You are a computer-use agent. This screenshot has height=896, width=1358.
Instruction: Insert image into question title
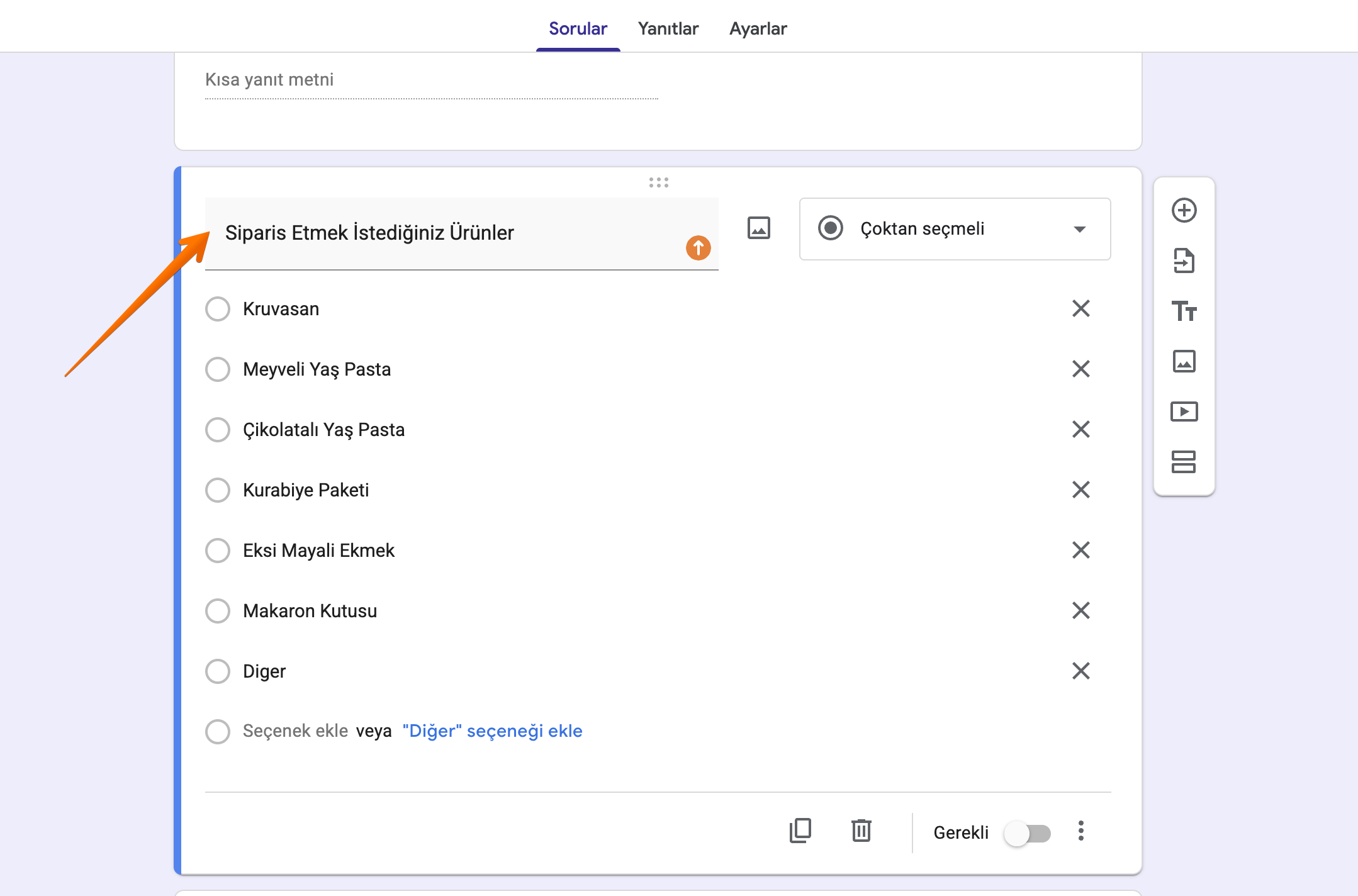(x=758, y=228)
